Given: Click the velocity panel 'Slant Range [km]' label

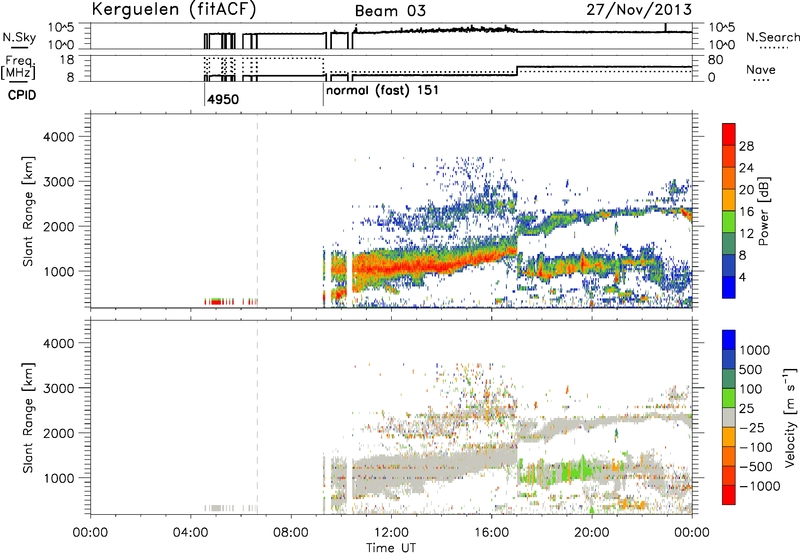Looking at the screenshot, I should coord(28,418).
